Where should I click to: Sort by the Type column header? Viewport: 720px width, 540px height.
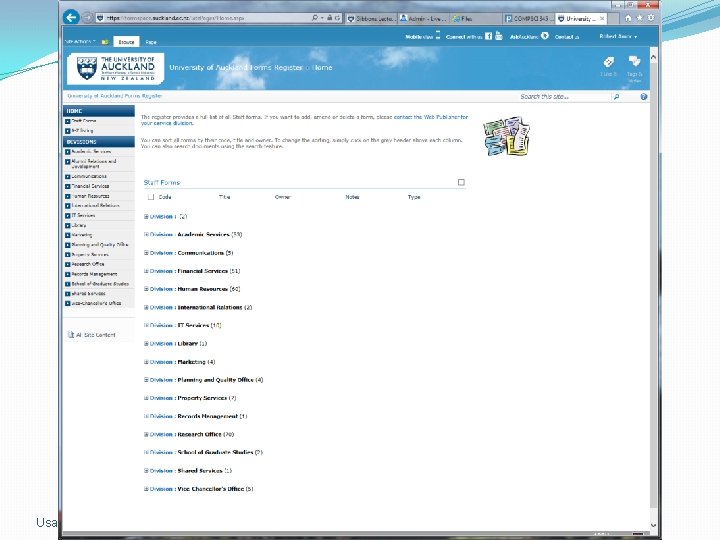pos(414,197)
